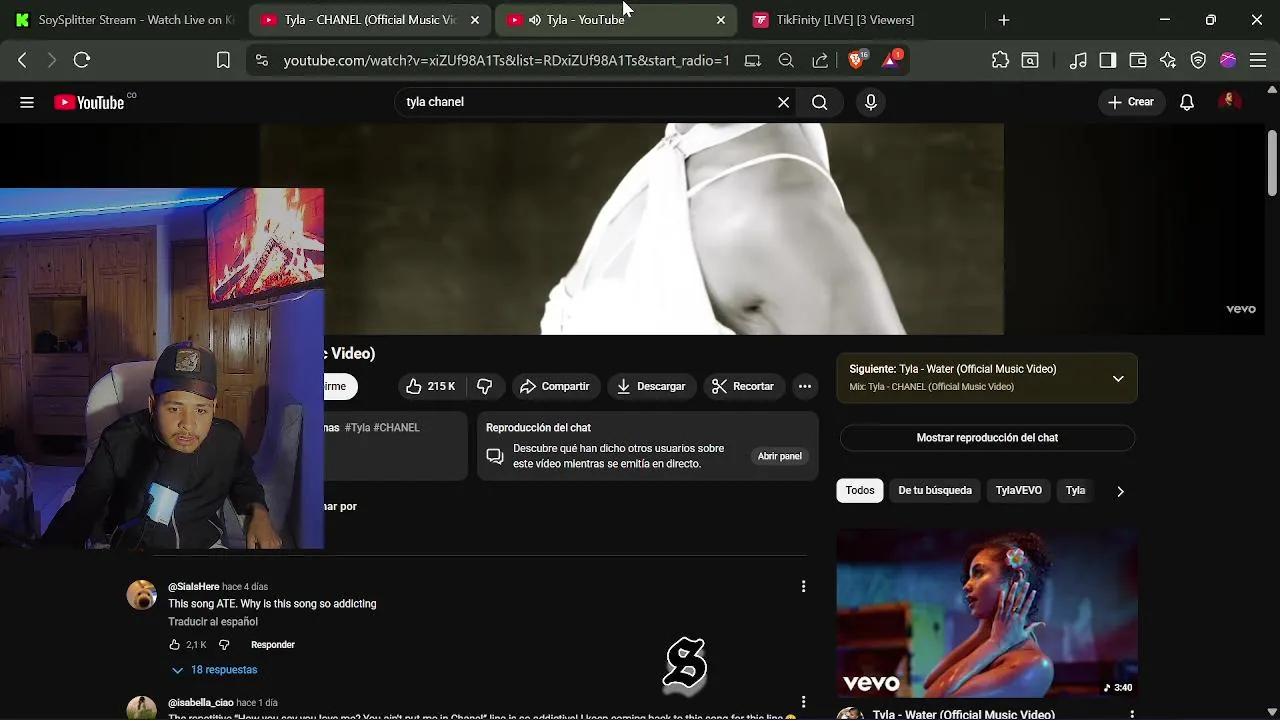
Task: Select the TylaVEVO filter chip
Action: (x=1018, y=491)
